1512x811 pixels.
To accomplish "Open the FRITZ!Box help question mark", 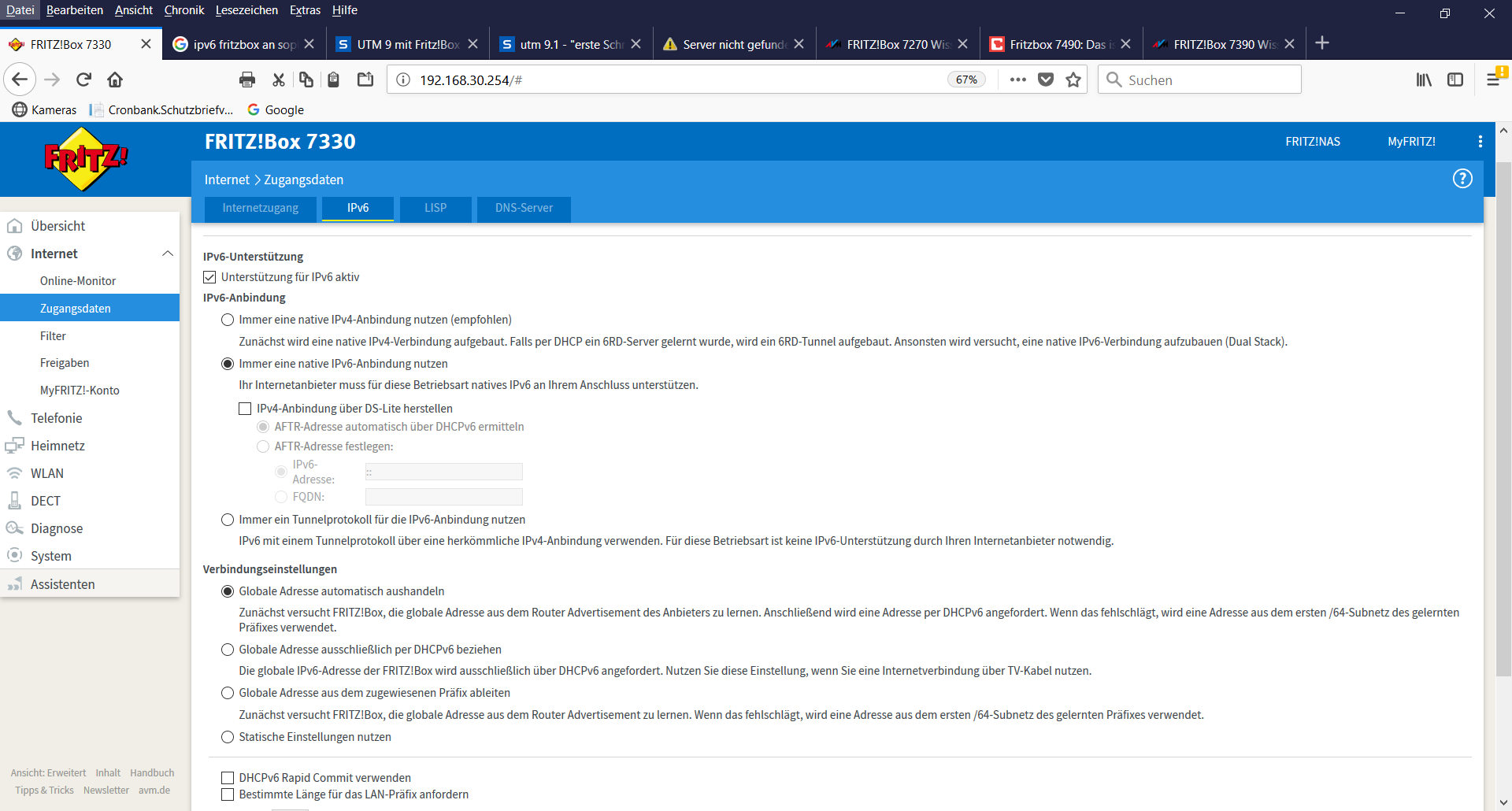I will 1462,179.
